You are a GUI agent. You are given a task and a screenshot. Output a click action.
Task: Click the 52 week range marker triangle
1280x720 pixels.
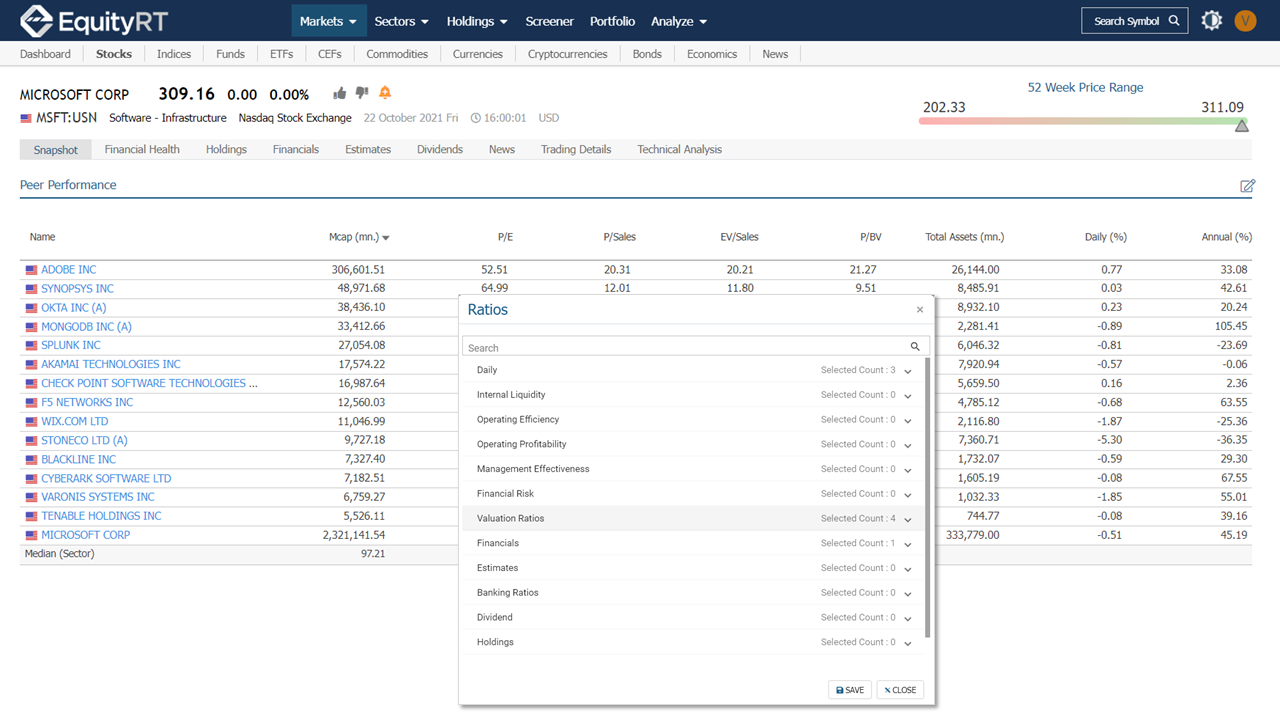coord(1241,126)
